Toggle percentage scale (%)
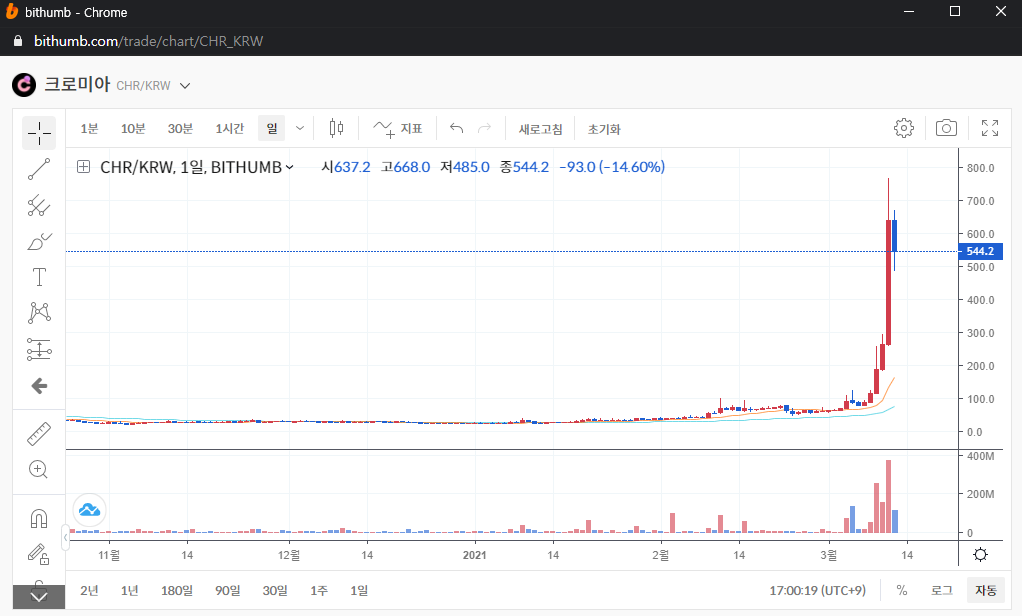 pos(901,590)
